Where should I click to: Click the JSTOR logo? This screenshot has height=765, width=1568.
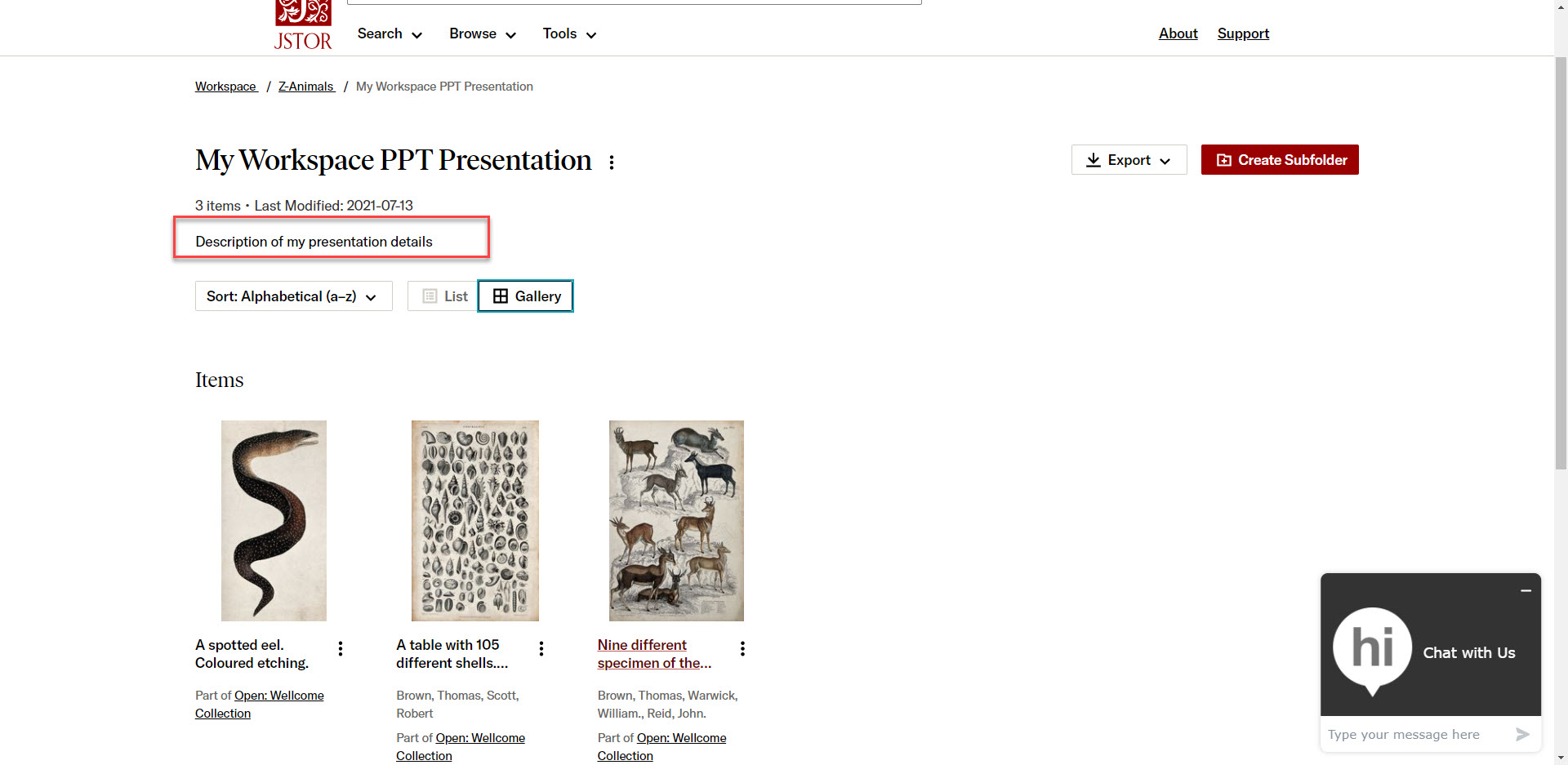(303, 25)
